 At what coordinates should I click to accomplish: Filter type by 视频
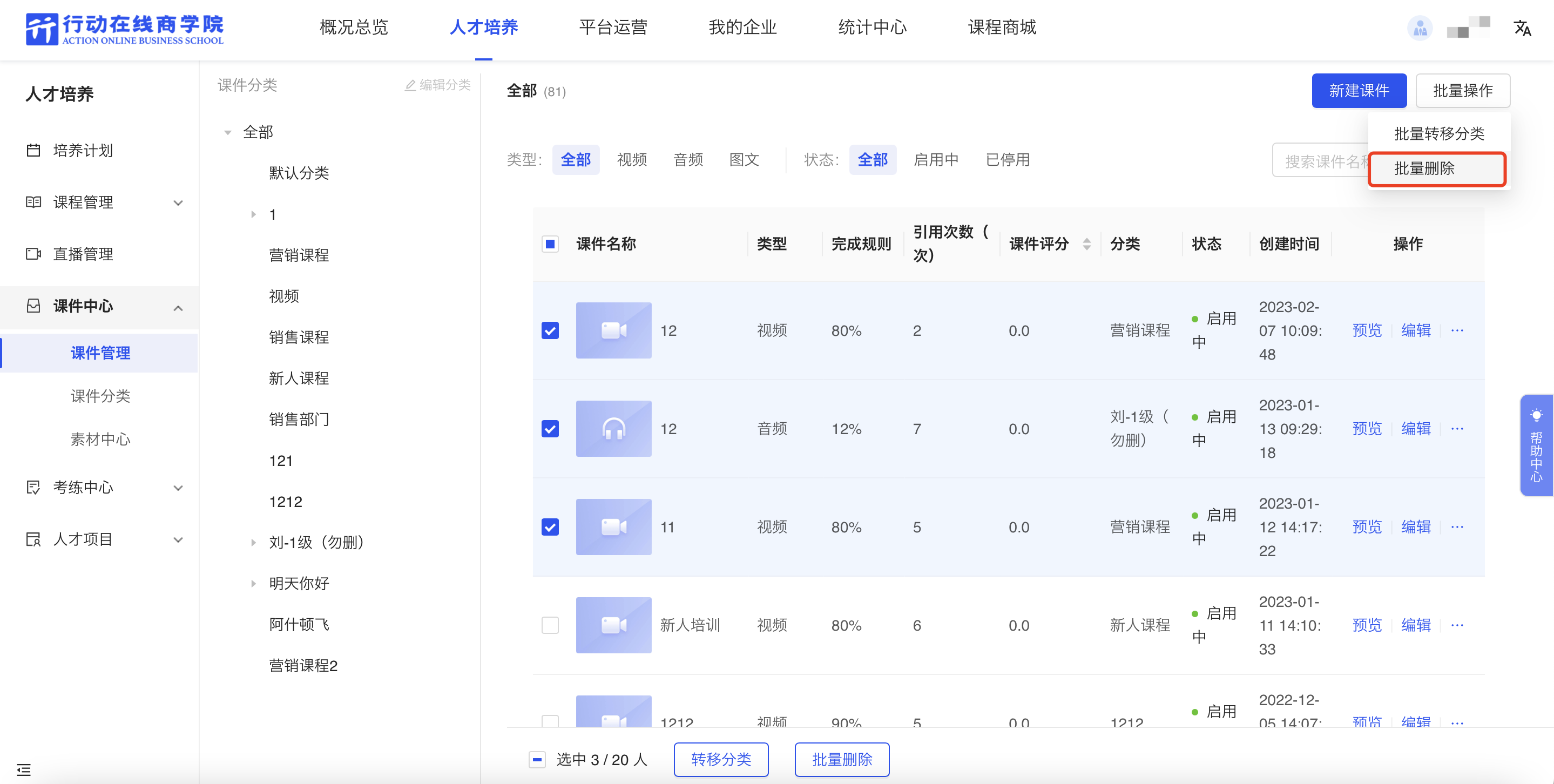632,160
